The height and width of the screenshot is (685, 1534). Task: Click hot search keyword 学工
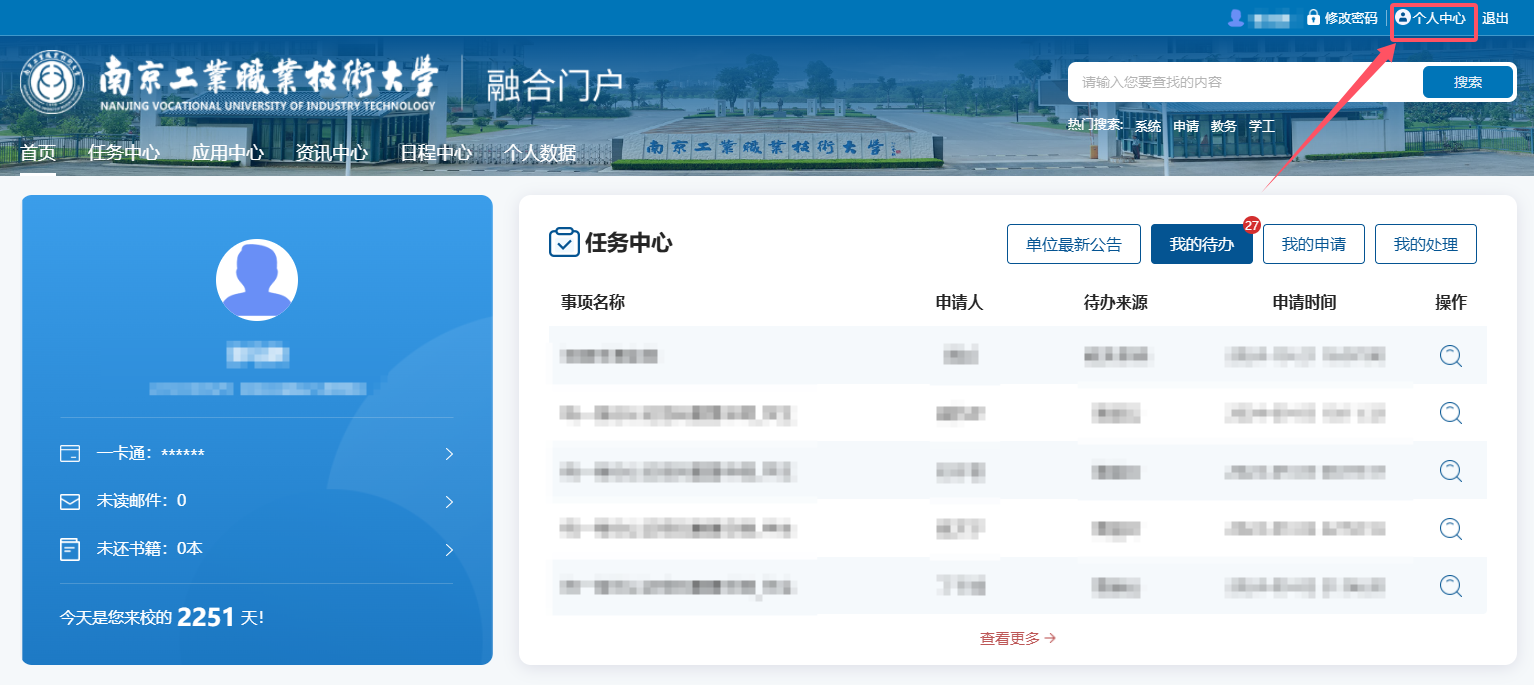point(1262,126)
